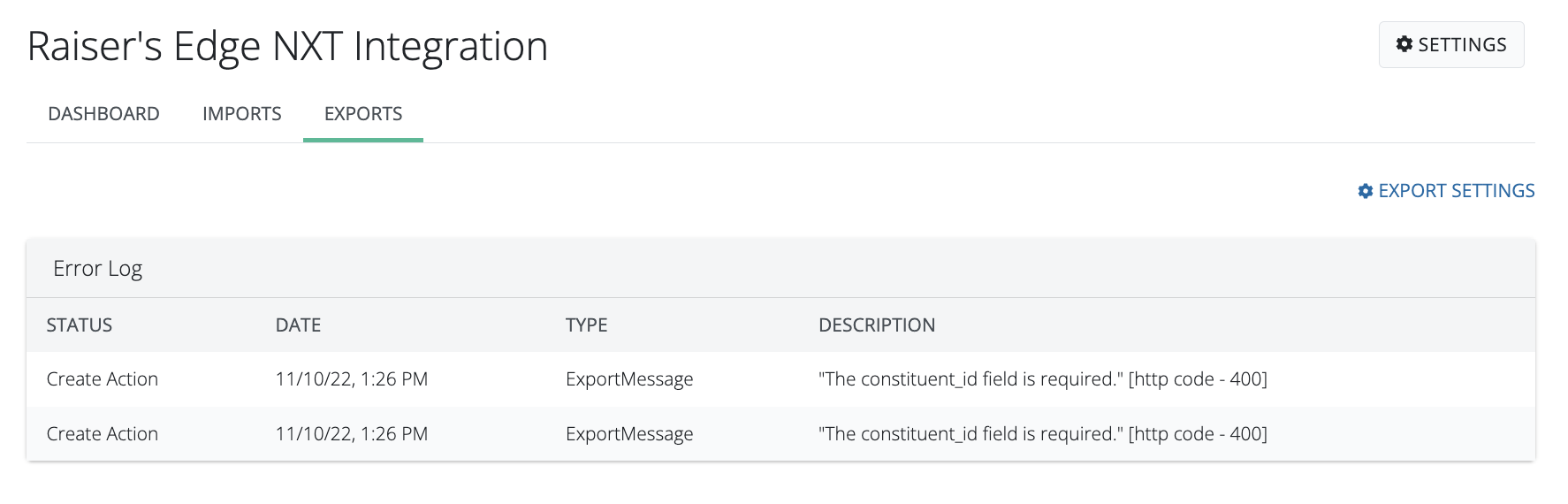
Task: Open the Export Settings link
Action: pos(1456,191)
